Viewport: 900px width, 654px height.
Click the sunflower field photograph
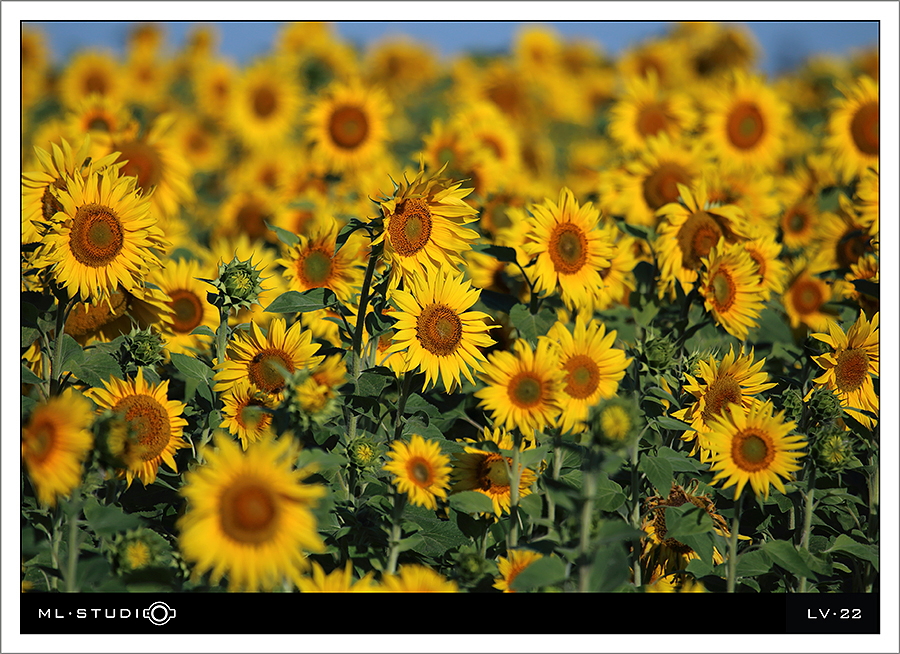[450, 307]
